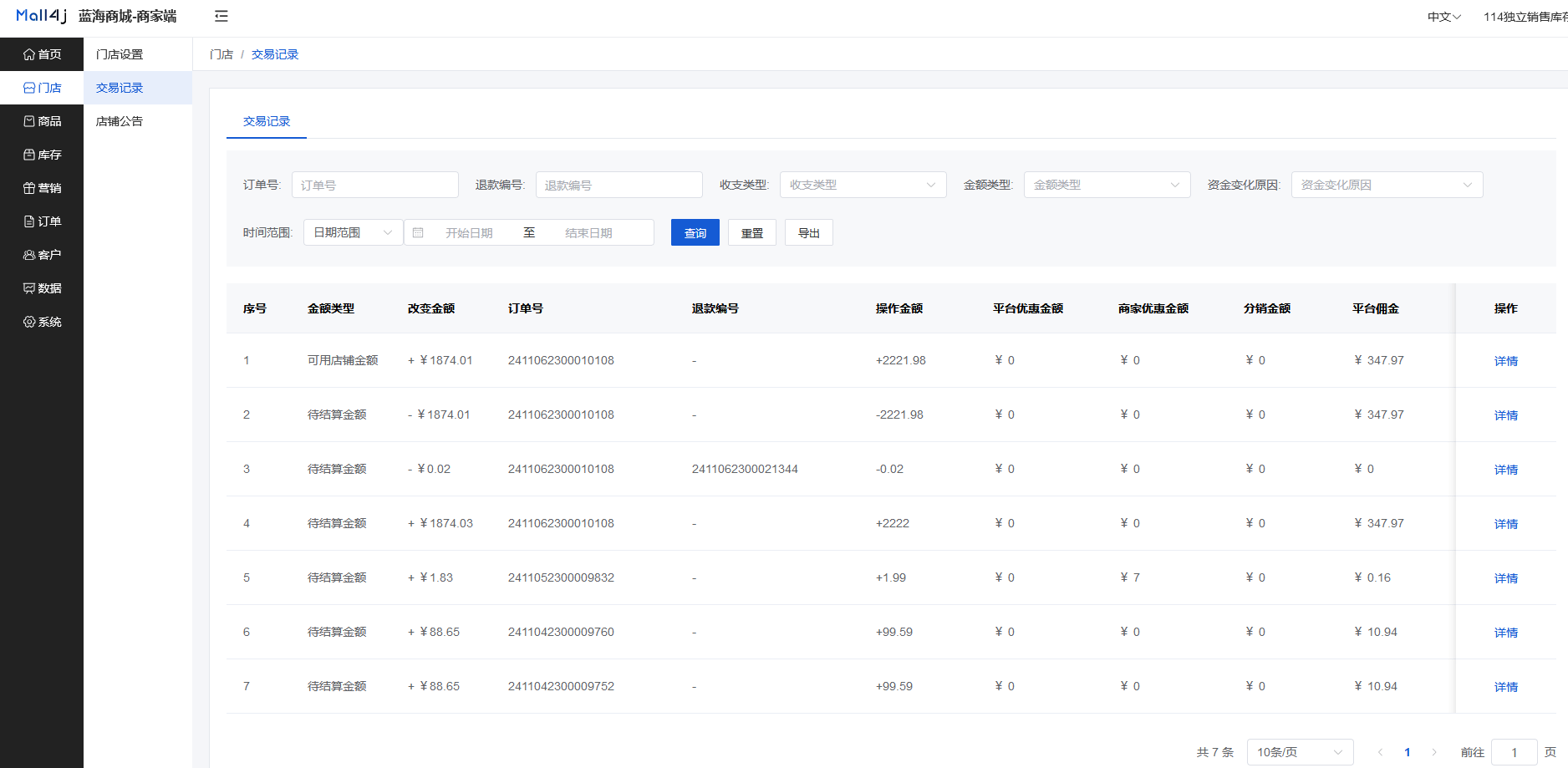
Task: Click the 商家优惠金额 ¥ 7 cell
Action: (x=1130, y=577)
